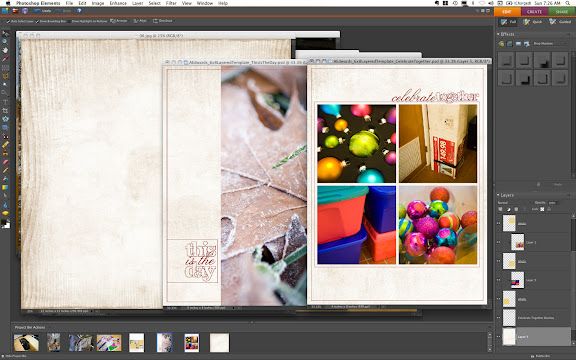This screenshot has width=576, height=360.
Task: Open the Align dropdown
Action: [140, 21]
